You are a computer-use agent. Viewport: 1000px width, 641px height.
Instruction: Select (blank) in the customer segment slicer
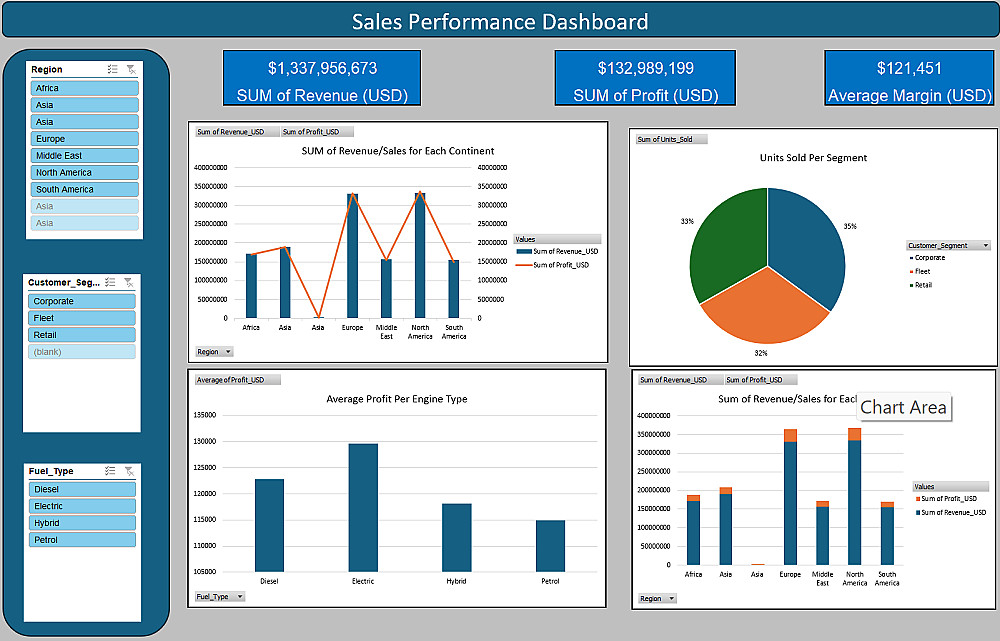(82, 351)
